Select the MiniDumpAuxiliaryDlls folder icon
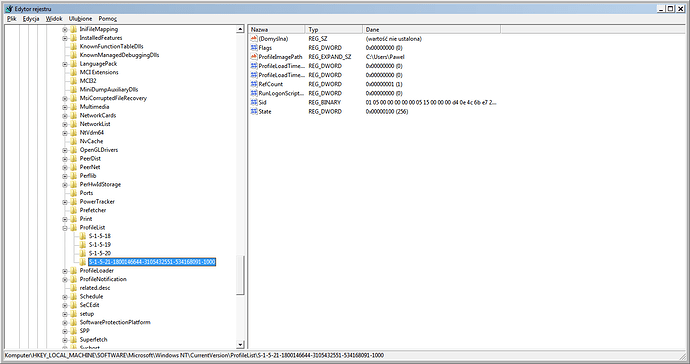The width and height of the screenshot is (690, 364). 73,90
